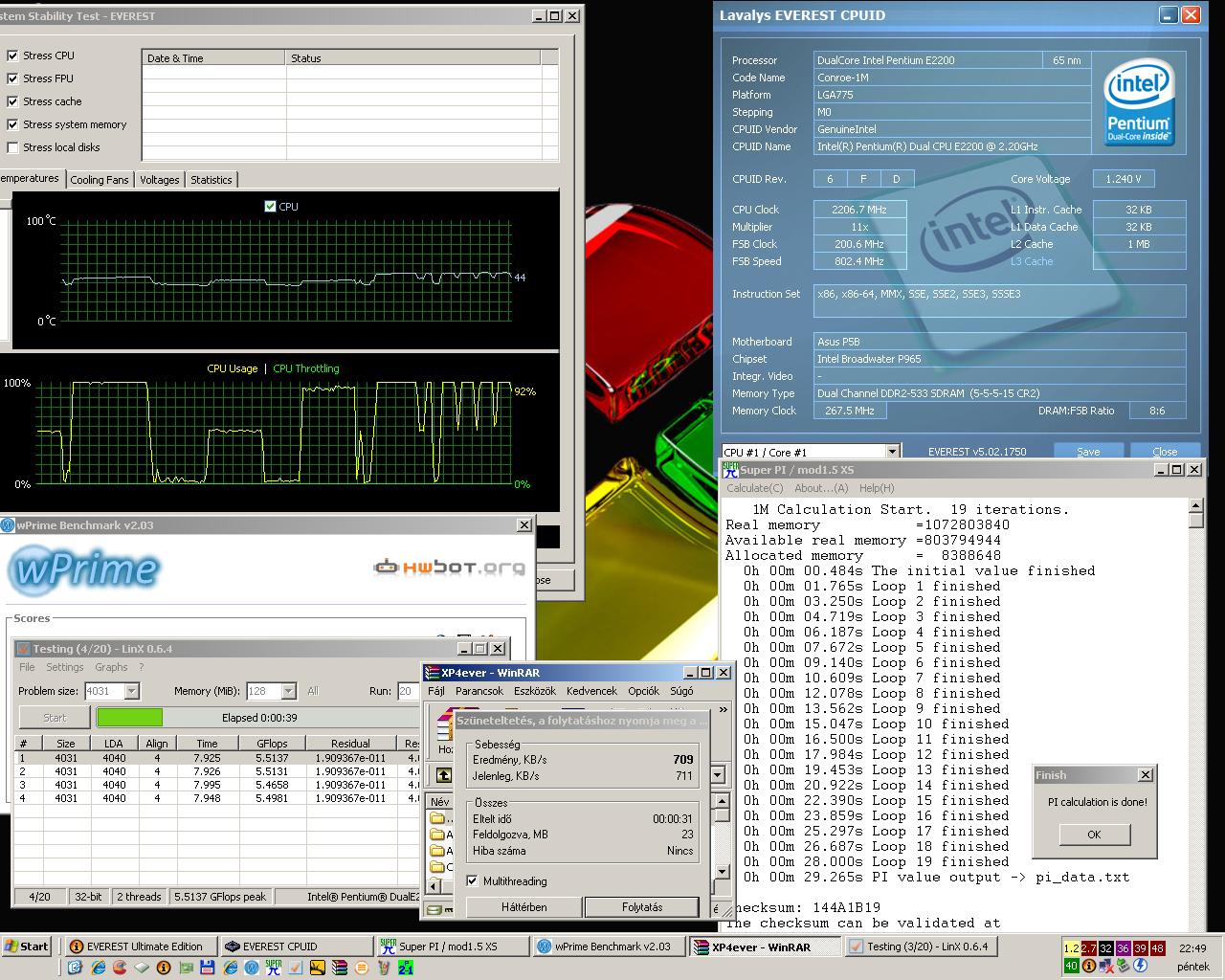Uncheck Stress FPU option
This screenshot has height=980, width=1225.
(12, 78)
